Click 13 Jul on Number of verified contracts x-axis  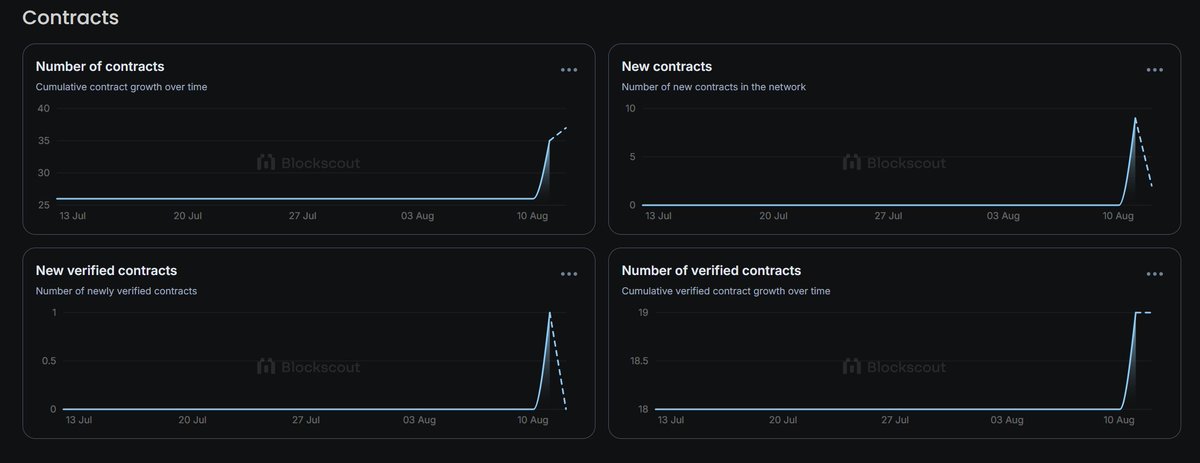672,419
